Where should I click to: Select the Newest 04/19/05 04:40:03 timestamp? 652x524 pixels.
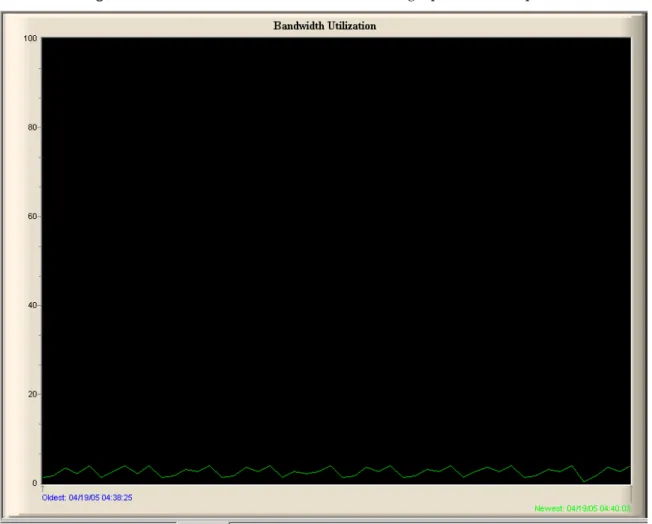[583, 508]
